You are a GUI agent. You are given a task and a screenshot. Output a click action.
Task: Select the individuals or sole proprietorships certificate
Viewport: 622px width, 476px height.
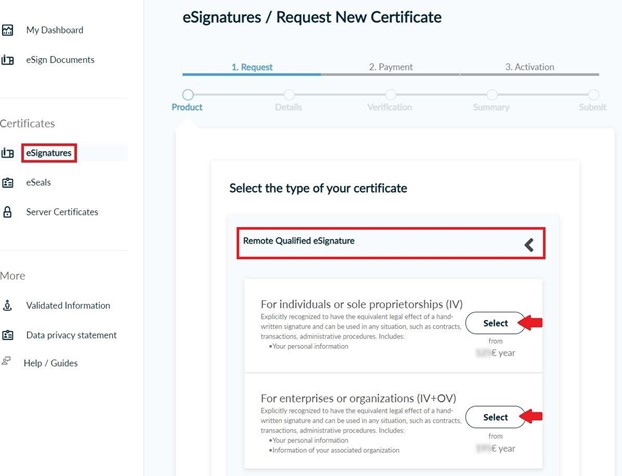(x=496, y=323)
